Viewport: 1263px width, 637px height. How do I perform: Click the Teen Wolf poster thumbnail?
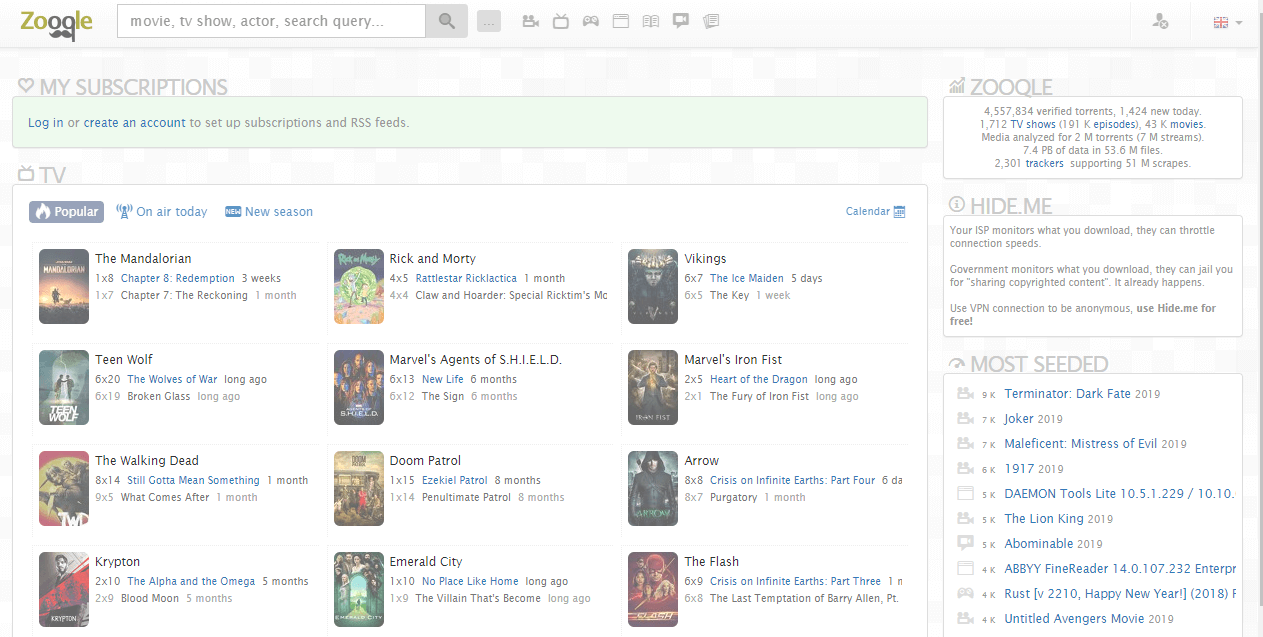[x=64, y=387]
